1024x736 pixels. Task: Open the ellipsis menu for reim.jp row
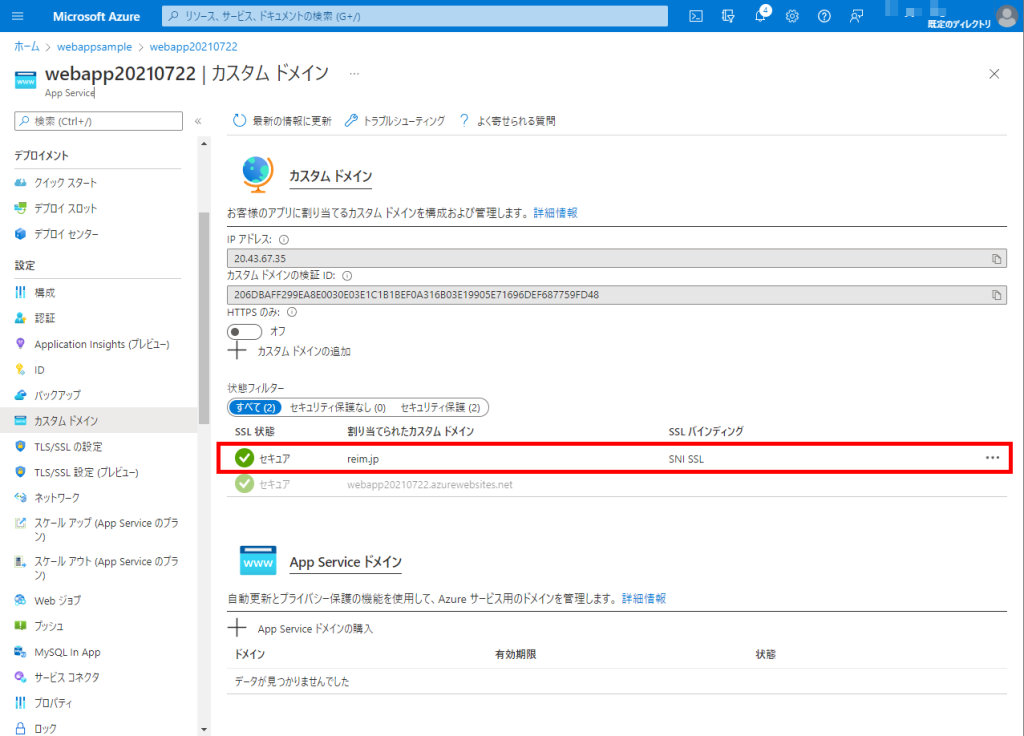point(992,458)
